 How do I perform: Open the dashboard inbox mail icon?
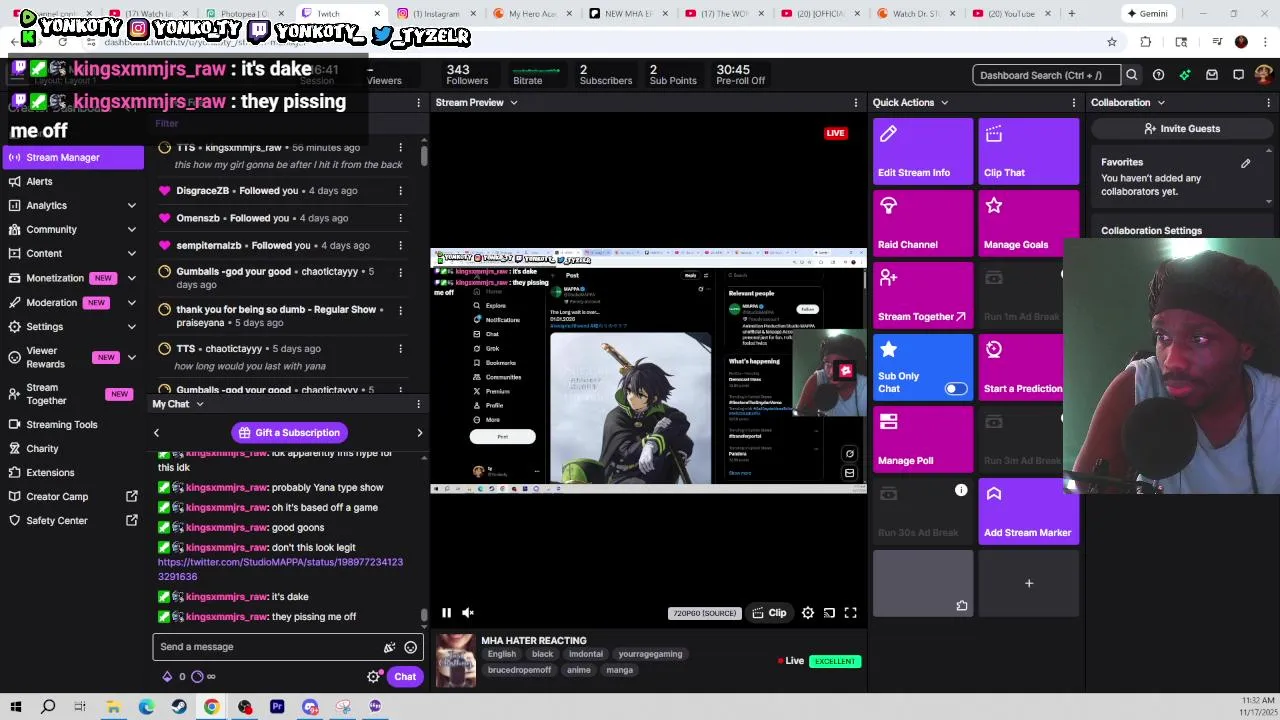click(1211, 75)
